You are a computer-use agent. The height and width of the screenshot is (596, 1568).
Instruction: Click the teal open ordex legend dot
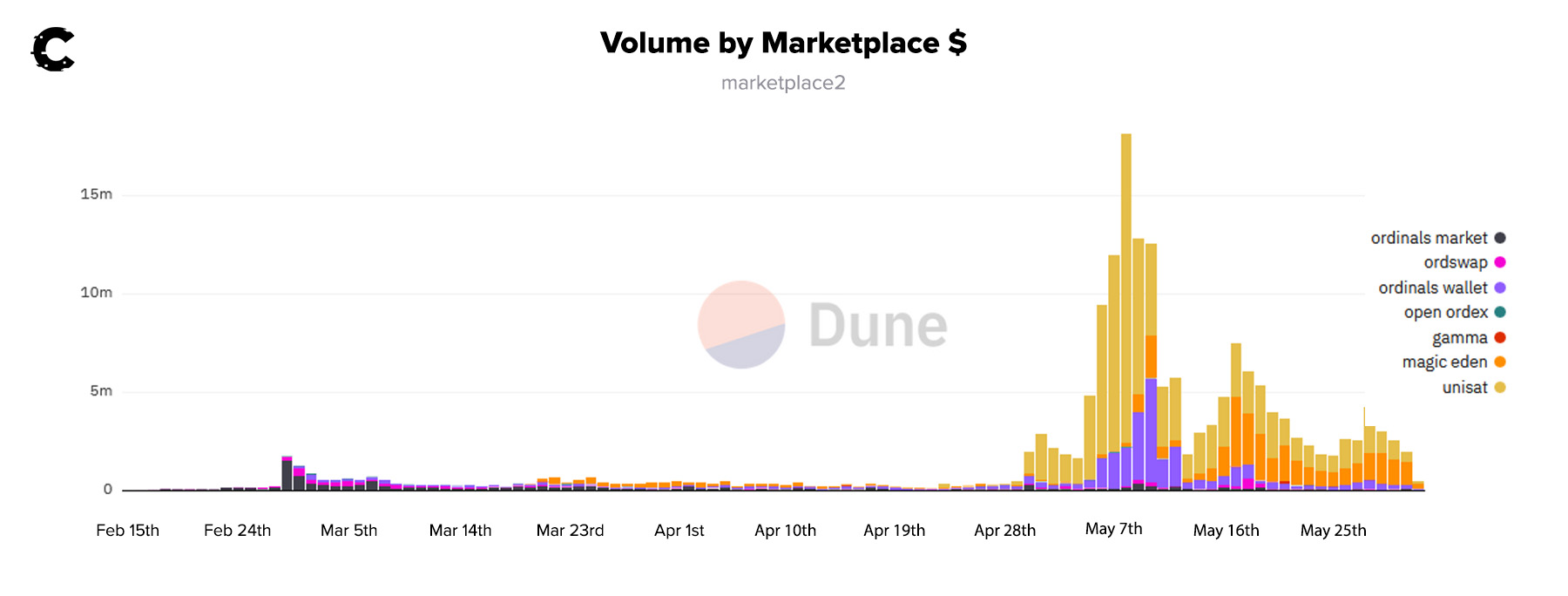coord(1500,312)
